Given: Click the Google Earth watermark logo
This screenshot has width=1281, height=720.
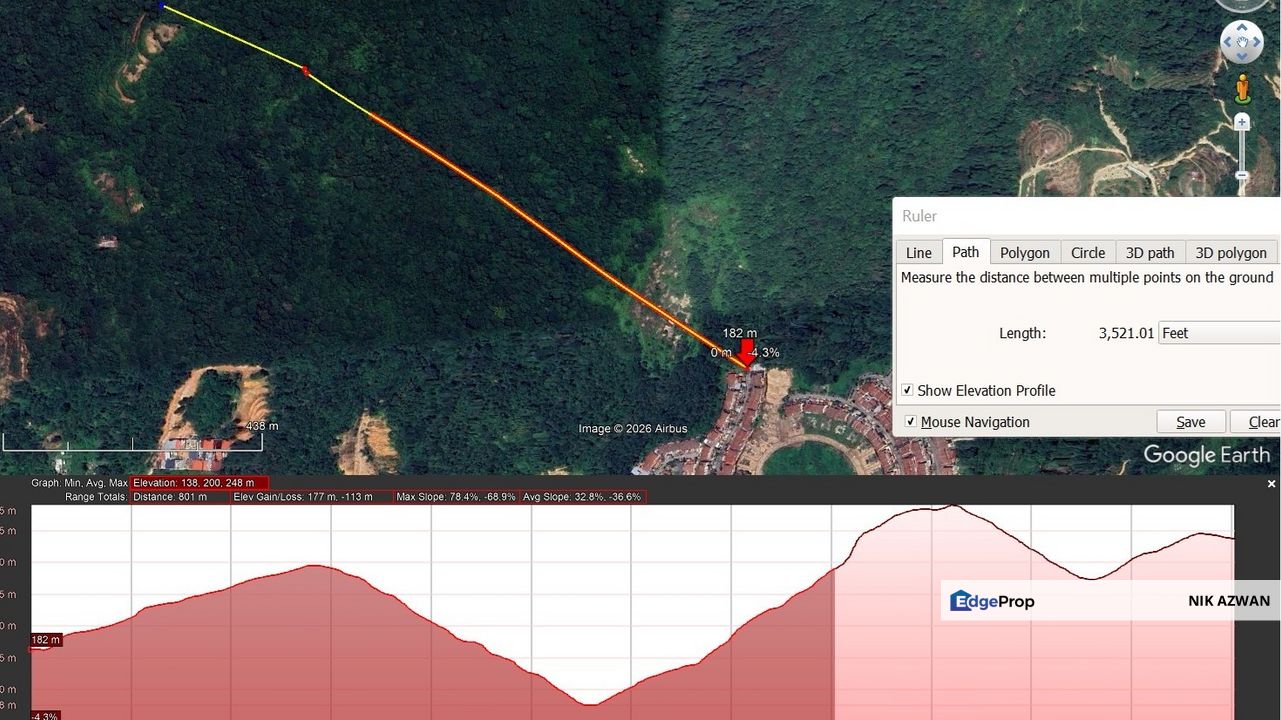Looking at the screenshot, I should [x=1209, y=455].
